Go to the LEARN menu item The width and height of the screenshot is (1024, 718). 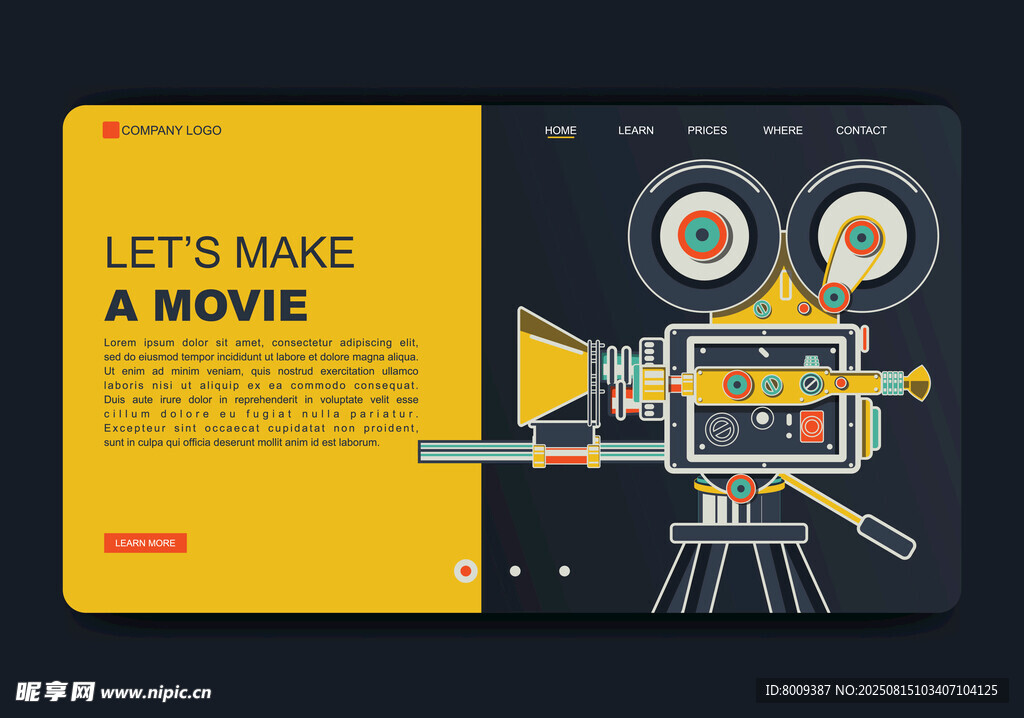pos(635,130)
